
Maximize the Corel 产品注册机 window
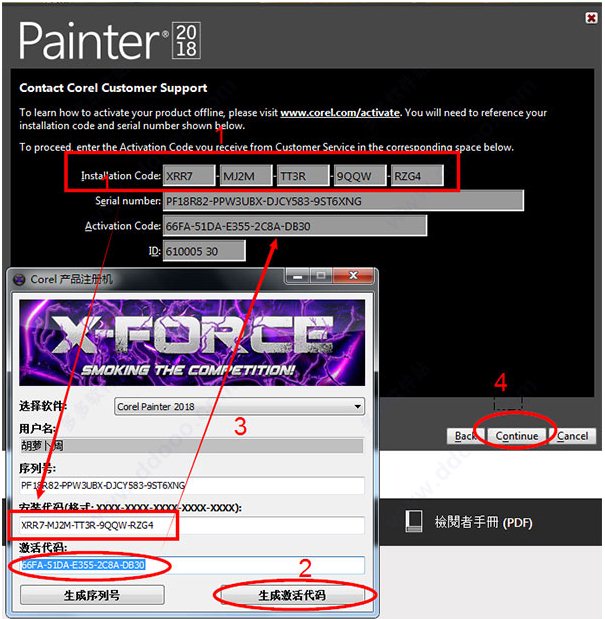(x=321, y=276)
